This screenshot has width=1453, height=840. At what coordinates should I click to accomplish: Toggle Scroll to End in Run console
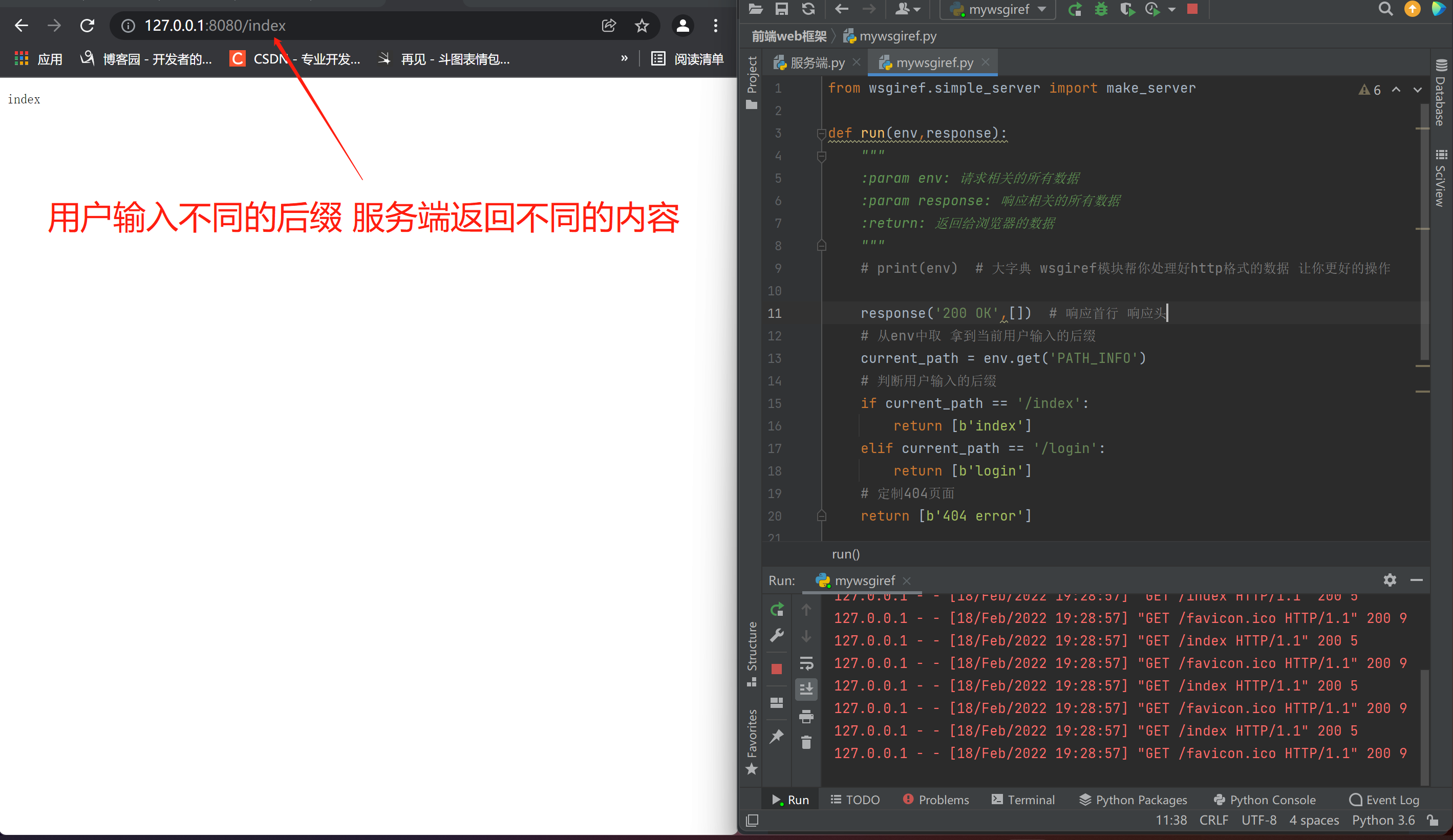click(x=806, y=689)
